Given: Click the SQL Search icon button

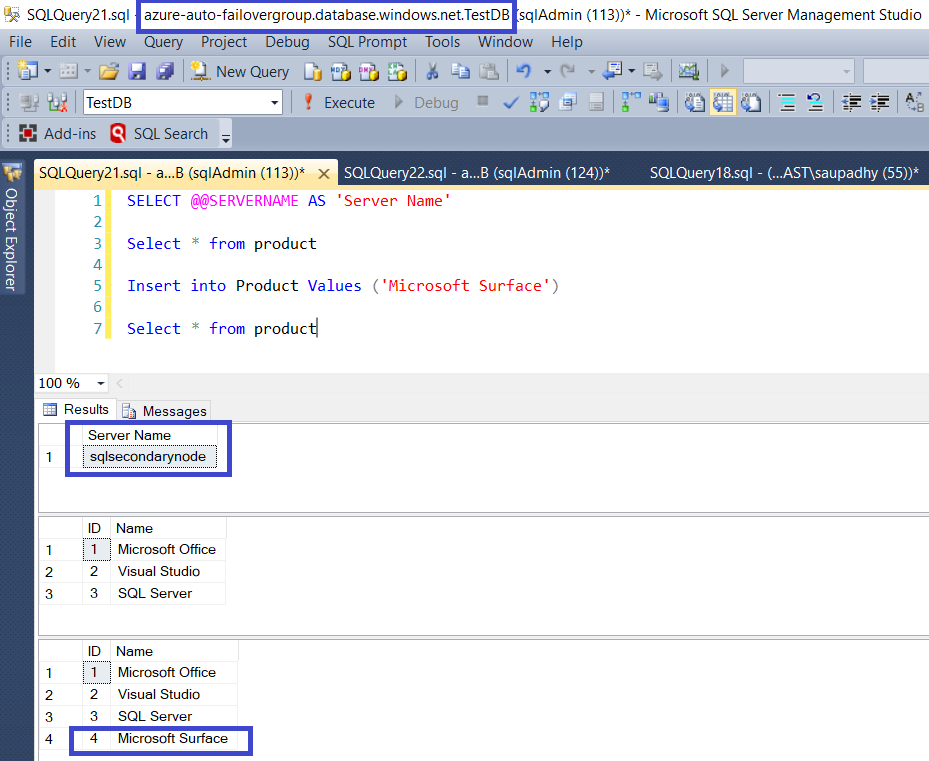Looking at the screenshot, I should click(x=159, y=133).
